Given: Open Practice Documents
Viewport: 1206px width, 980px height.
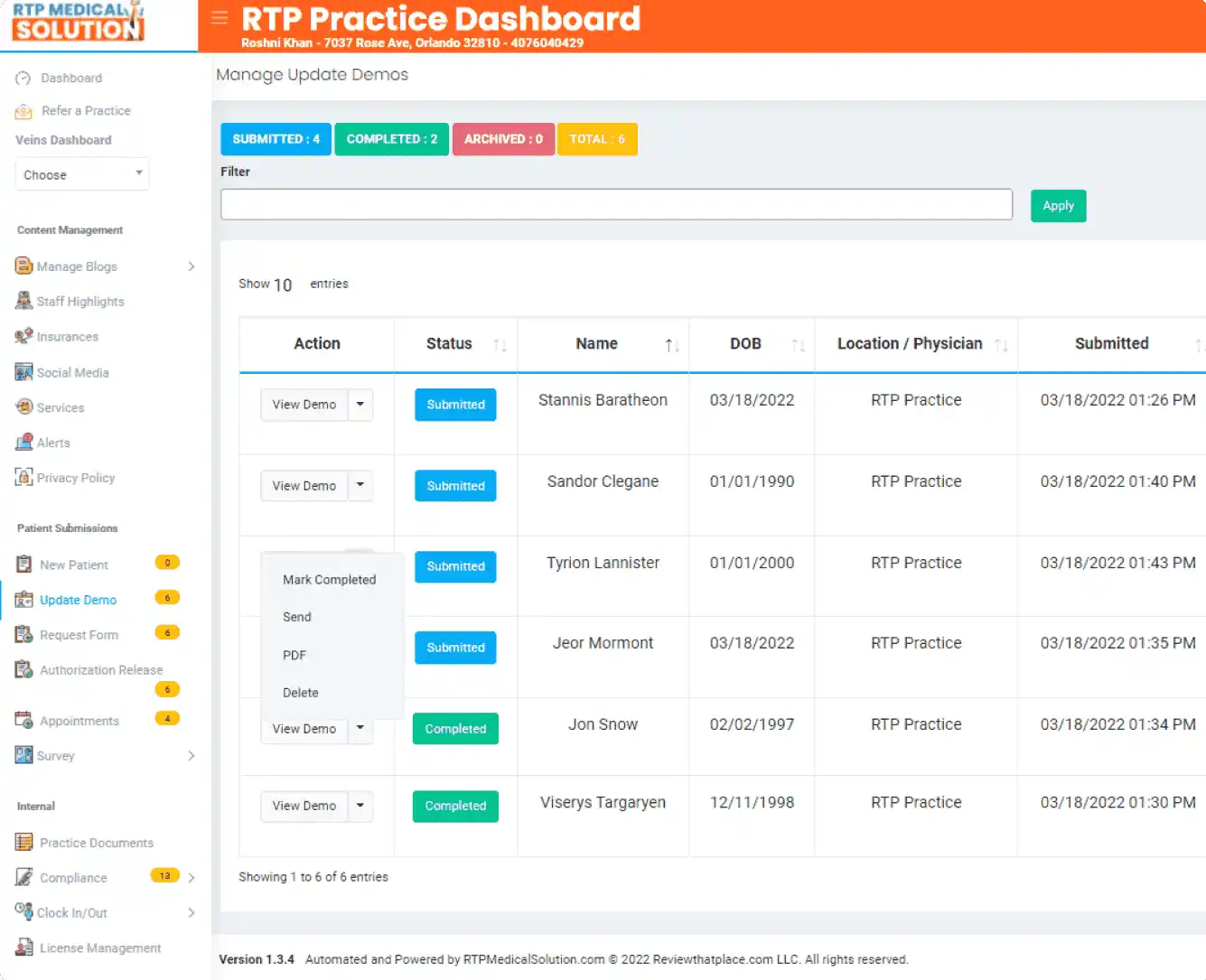Looking at the screenshot, I should pyautogui.click(x=23, y=842).
